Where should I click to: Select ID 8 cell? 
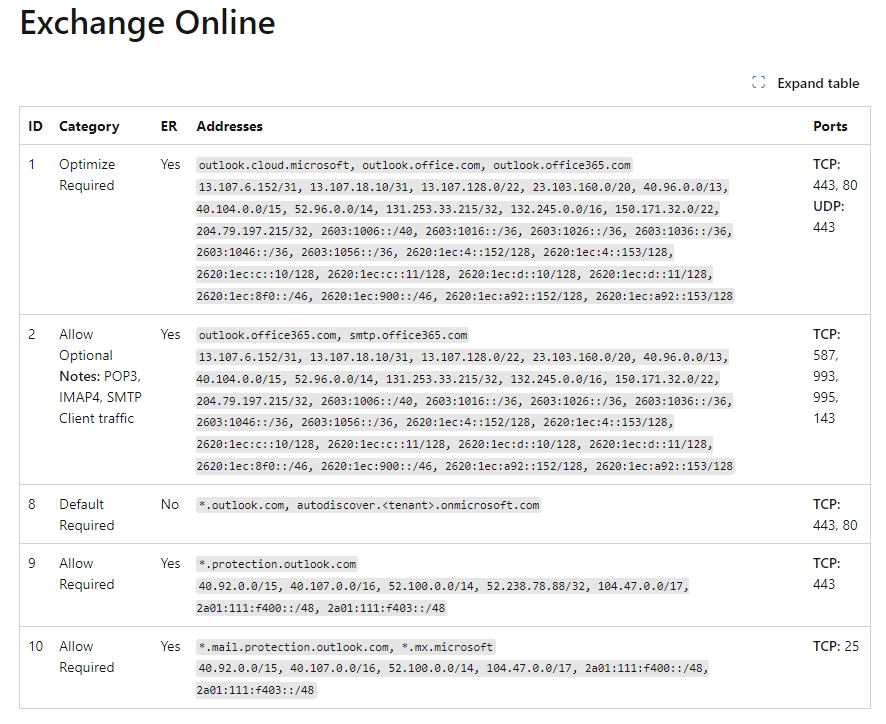point(32,504)
